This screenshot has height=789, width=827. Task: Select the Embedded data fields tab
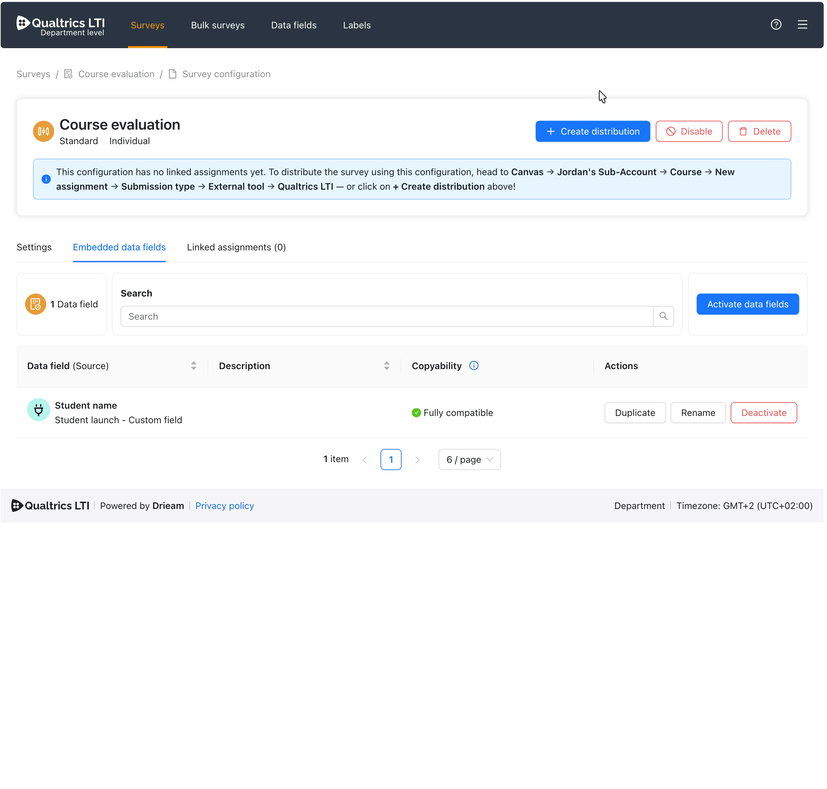pos(119,247)
